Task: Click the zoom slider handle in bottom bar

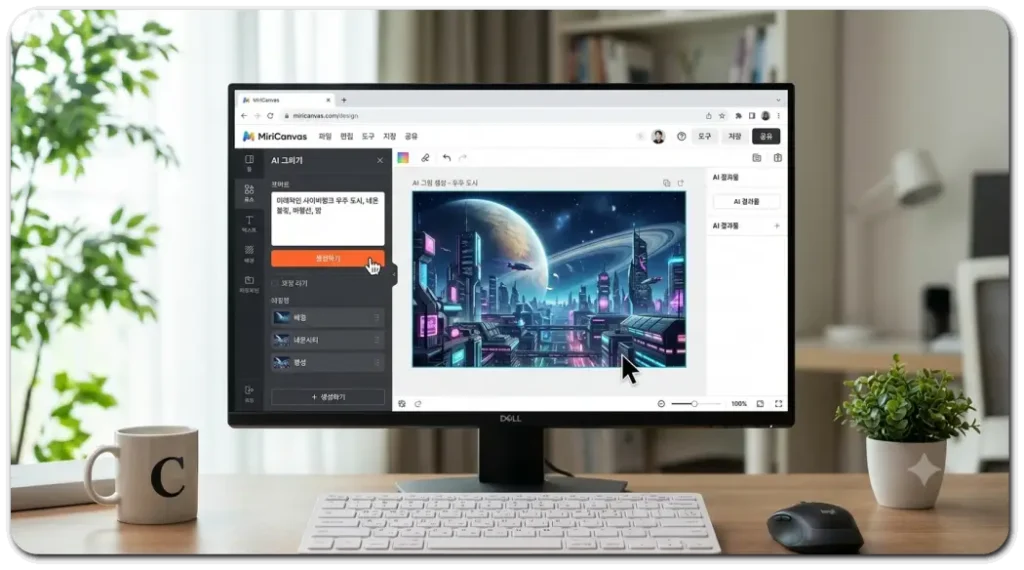Action: click(x=694, y=404)
